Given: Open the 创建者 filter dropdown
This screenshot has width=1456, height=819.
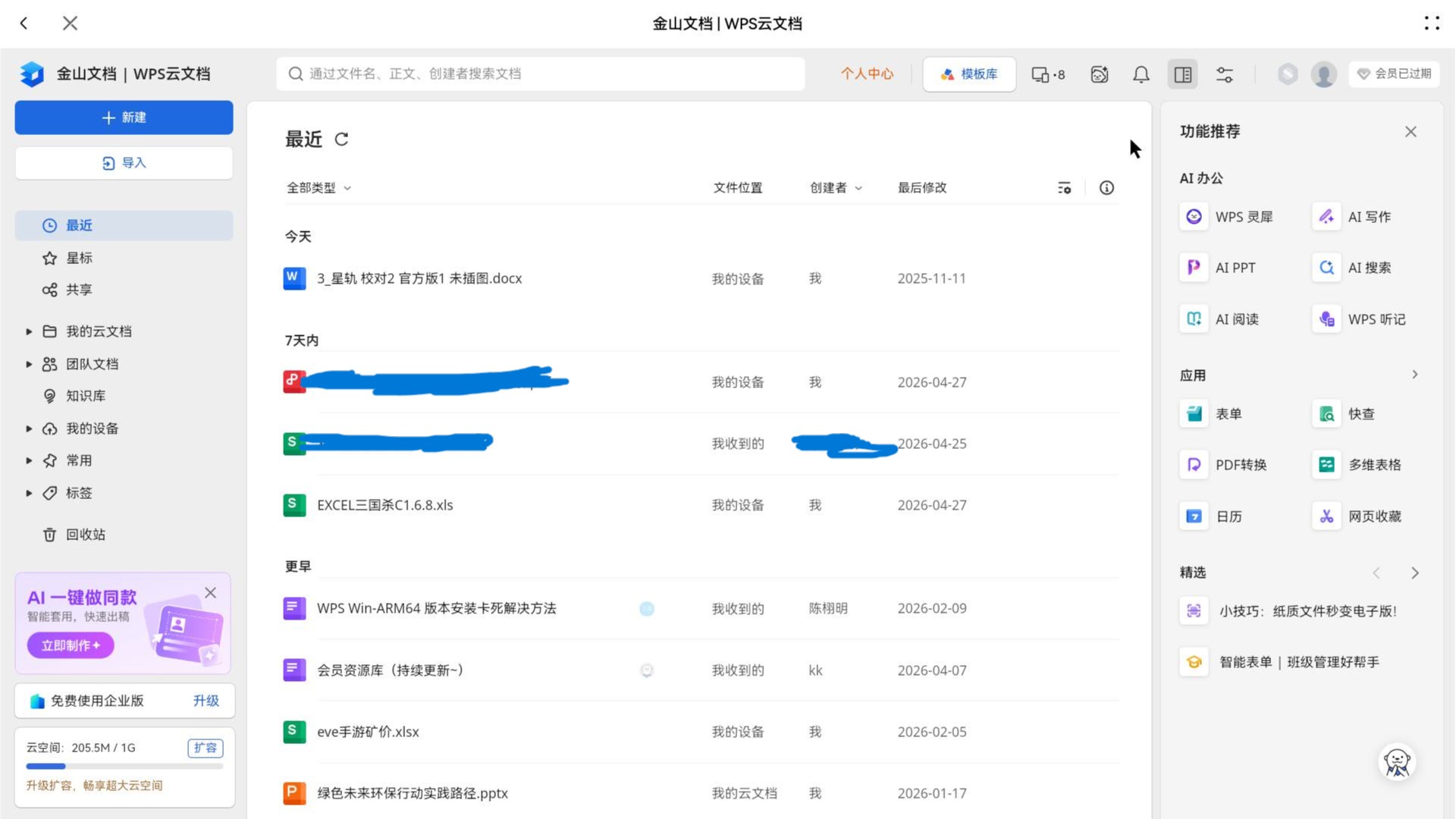Looking at the screenshot, I should pos(836,188).
